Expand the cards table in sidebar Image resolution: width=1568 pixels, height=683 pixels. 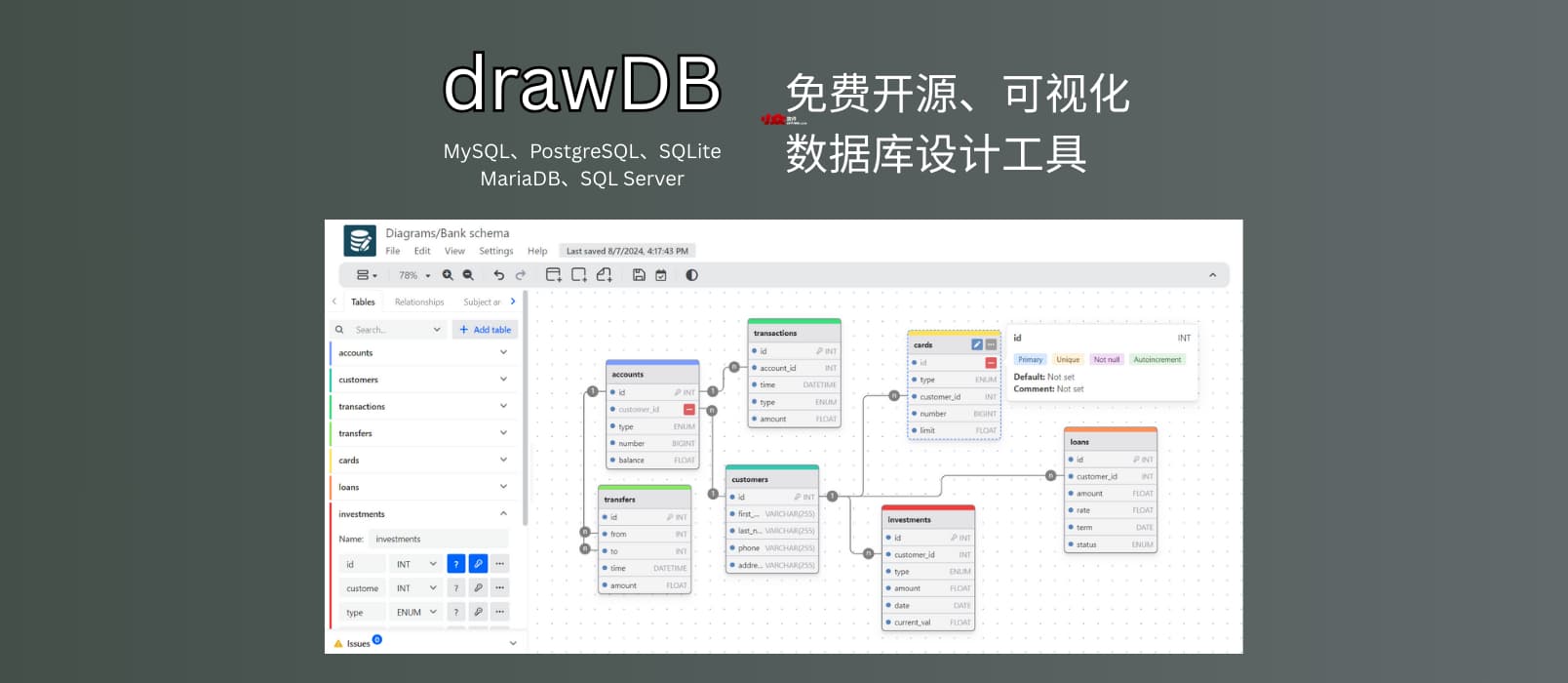pos(503,460)
